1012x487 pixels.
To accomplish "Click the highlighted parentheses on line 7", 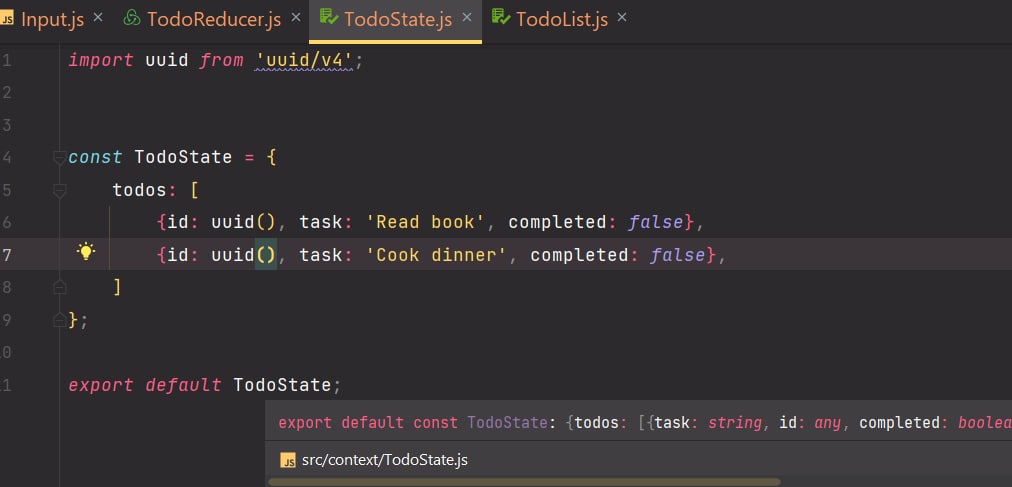I will (x=265, y=255).
